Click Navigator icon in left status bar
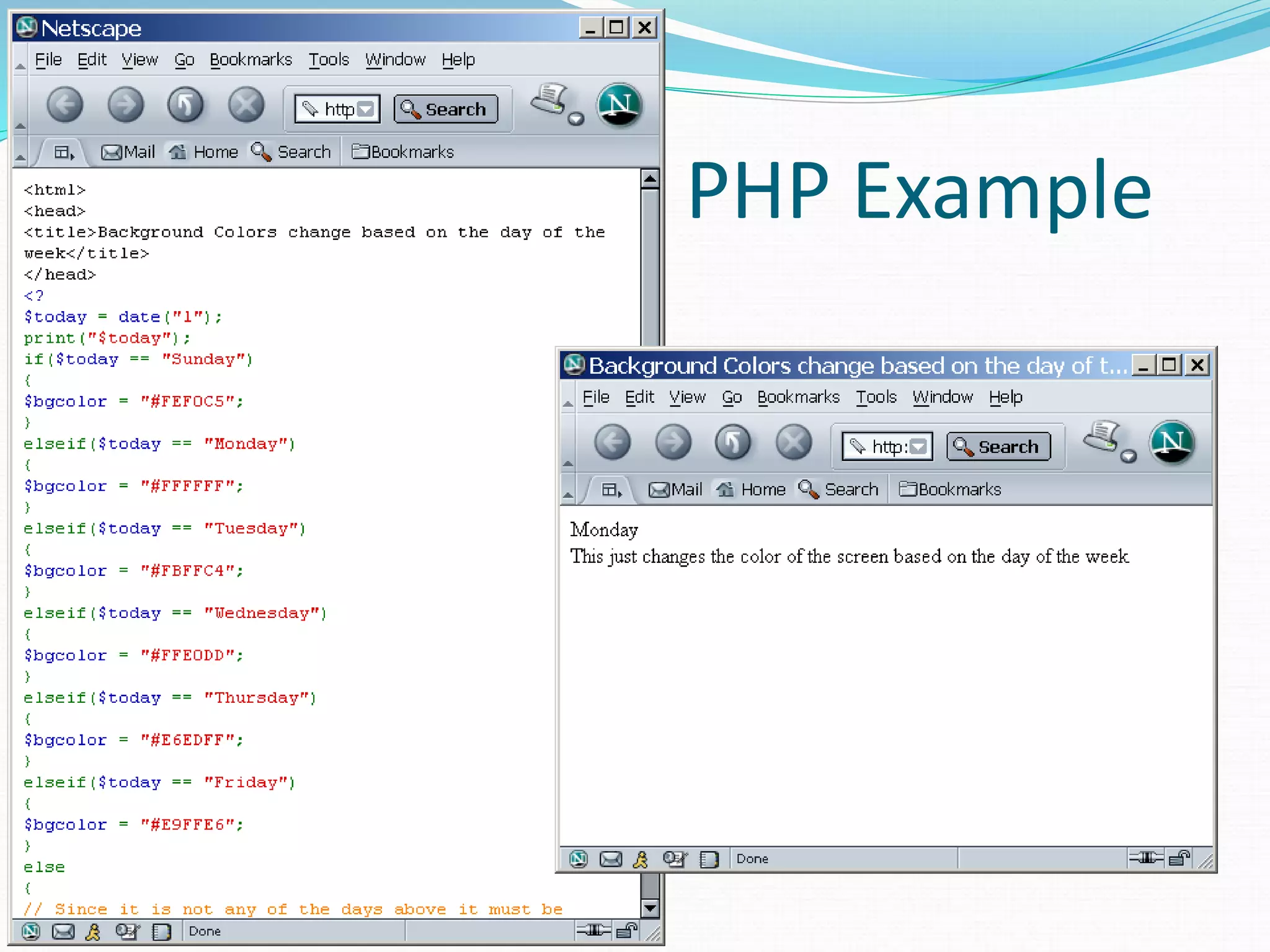 pyautogui.click(x=30, y=931)
